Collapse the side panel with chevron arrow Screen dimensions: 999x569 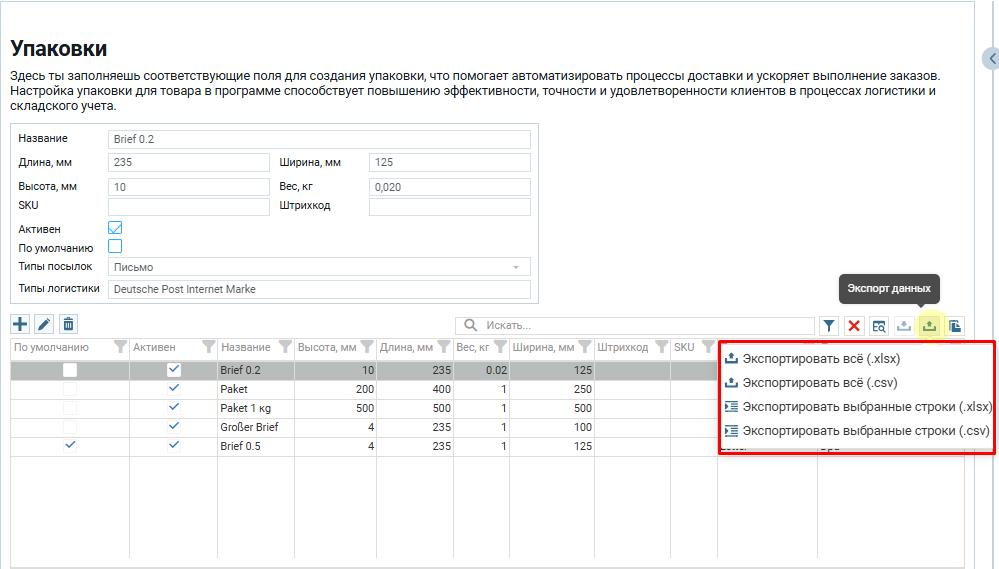tap(991, 59)
